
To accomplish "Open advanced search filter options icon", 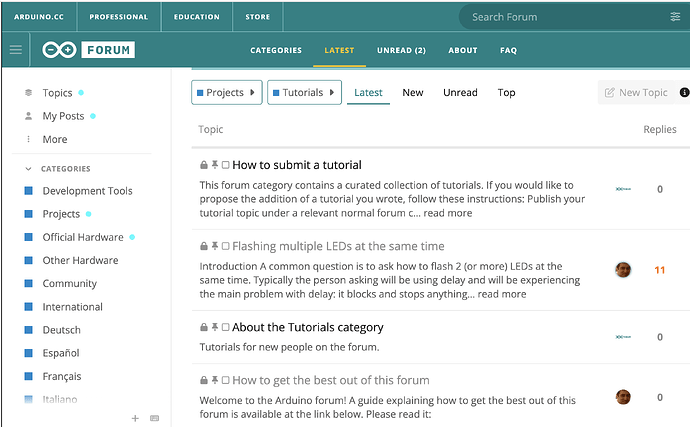I will pyautogui.click(x=675, y=17).
